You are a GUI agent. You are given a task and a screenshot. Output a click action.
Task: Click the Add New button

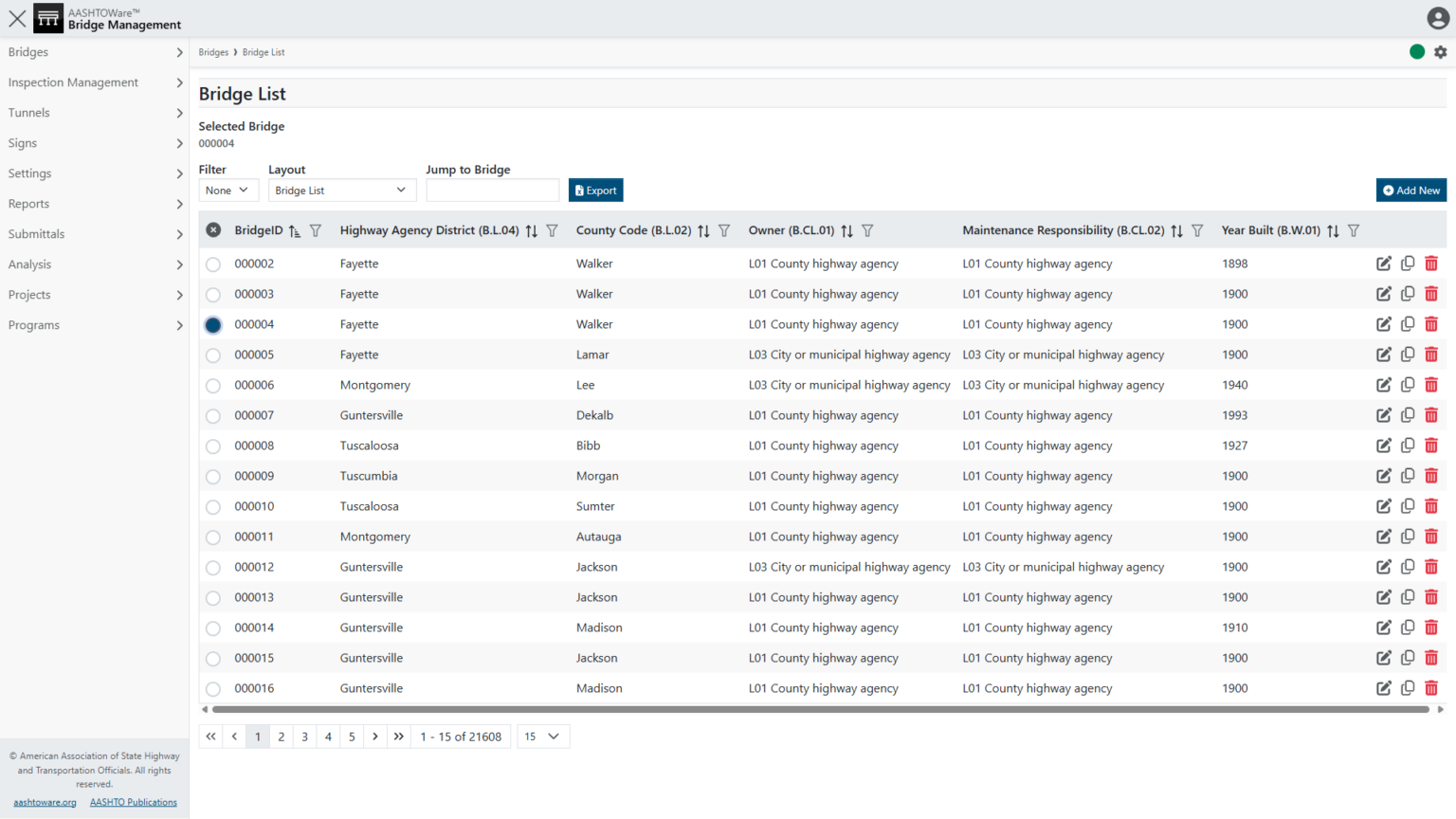point(1411,190)
